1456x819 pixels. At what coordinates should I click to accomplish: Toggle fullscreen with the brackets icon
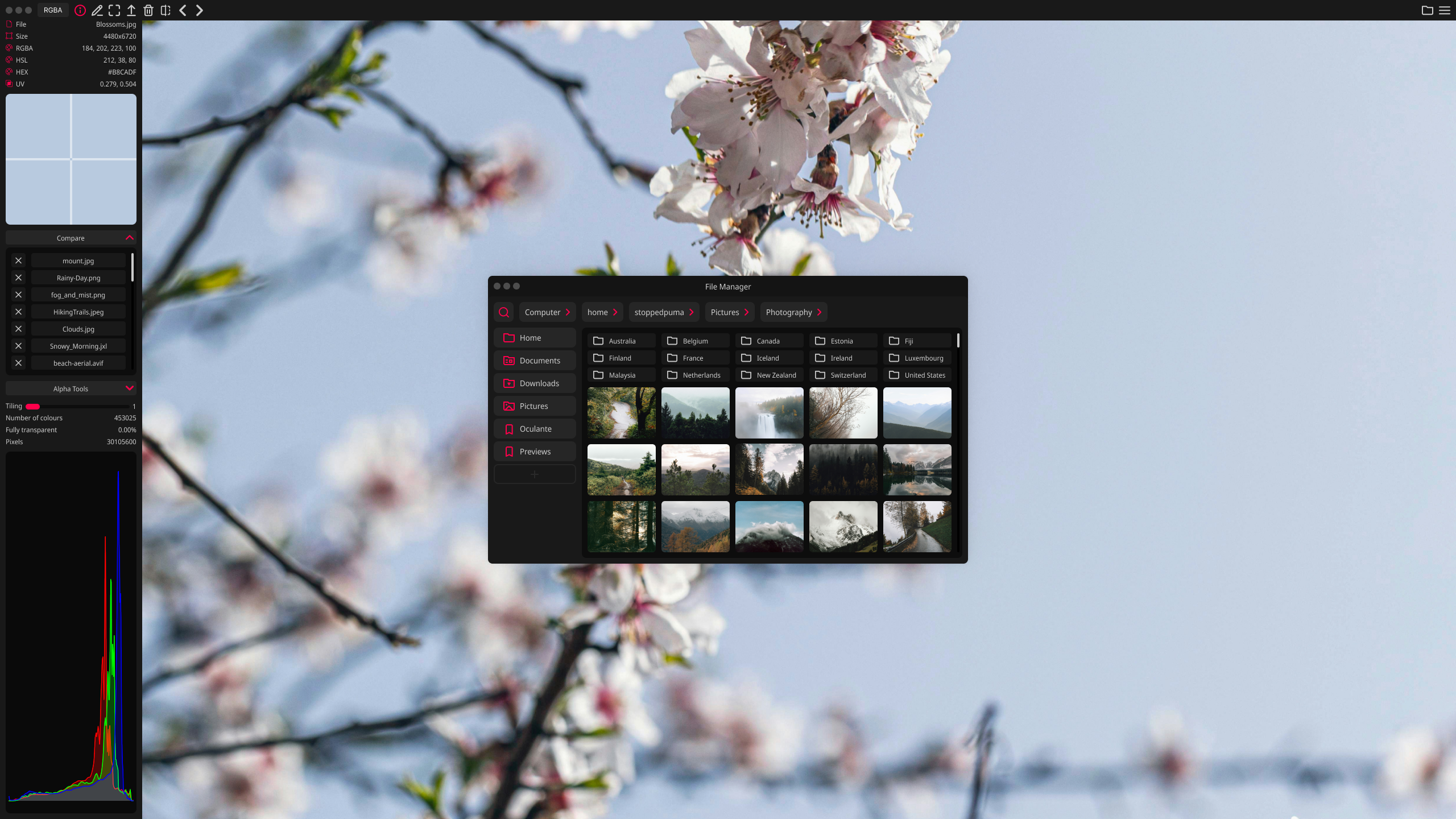(114, 10)
